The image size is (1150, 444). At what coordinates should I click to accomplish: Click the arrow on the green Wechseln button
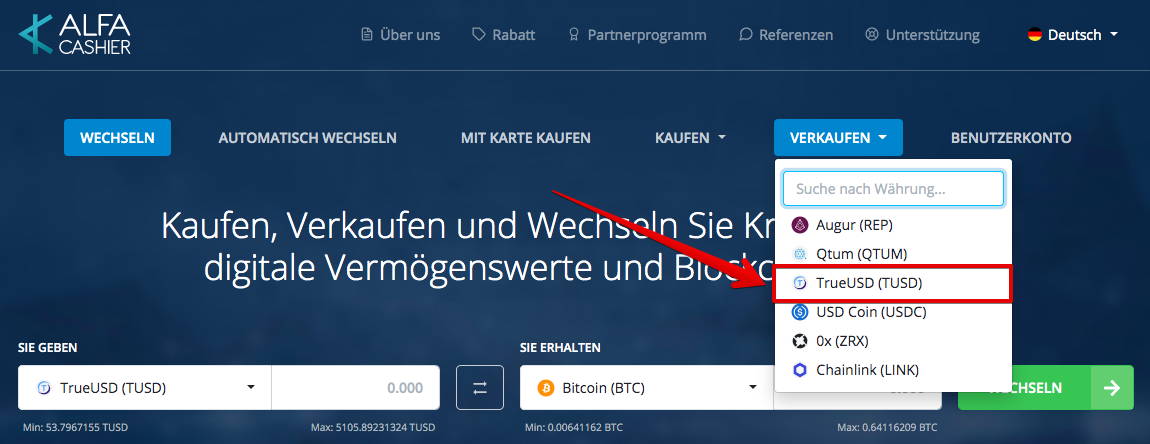point(1112,387)
